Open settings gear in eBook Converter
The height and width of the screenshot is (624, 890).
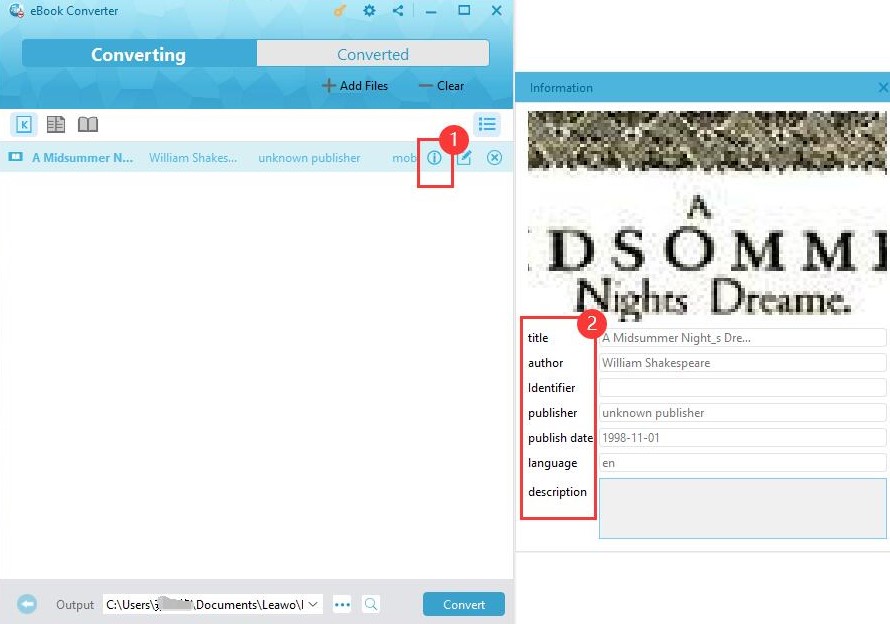[x=369, y=10]
